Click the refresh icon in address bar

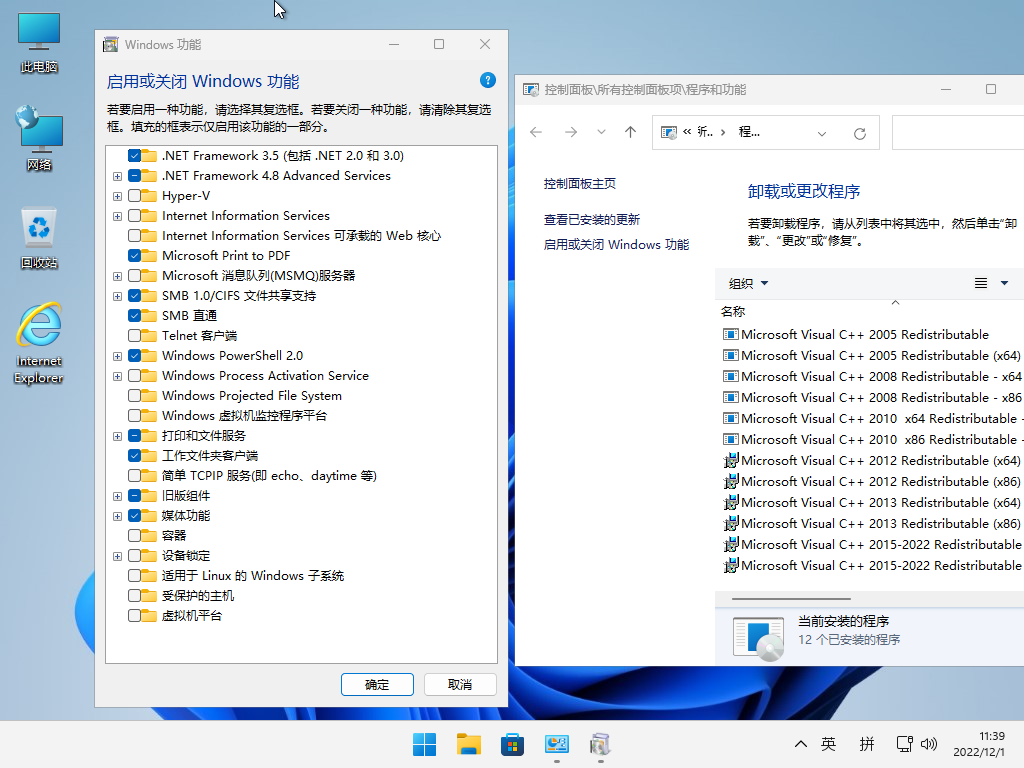tap(859, 133)
